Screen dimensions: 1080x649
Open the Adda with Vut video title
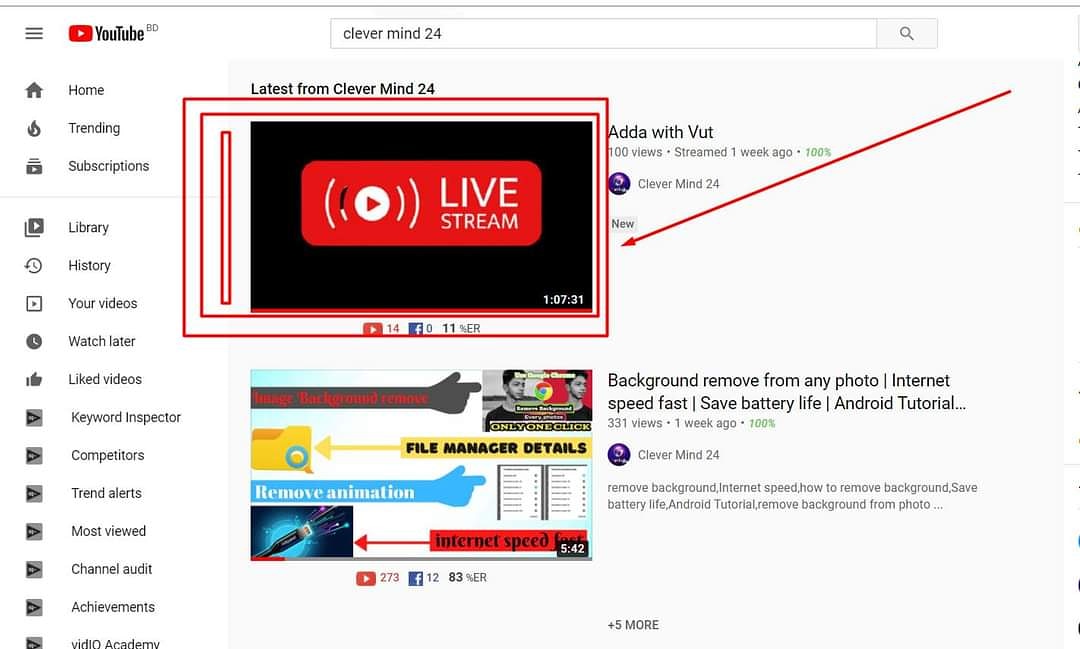click(660, 132)
